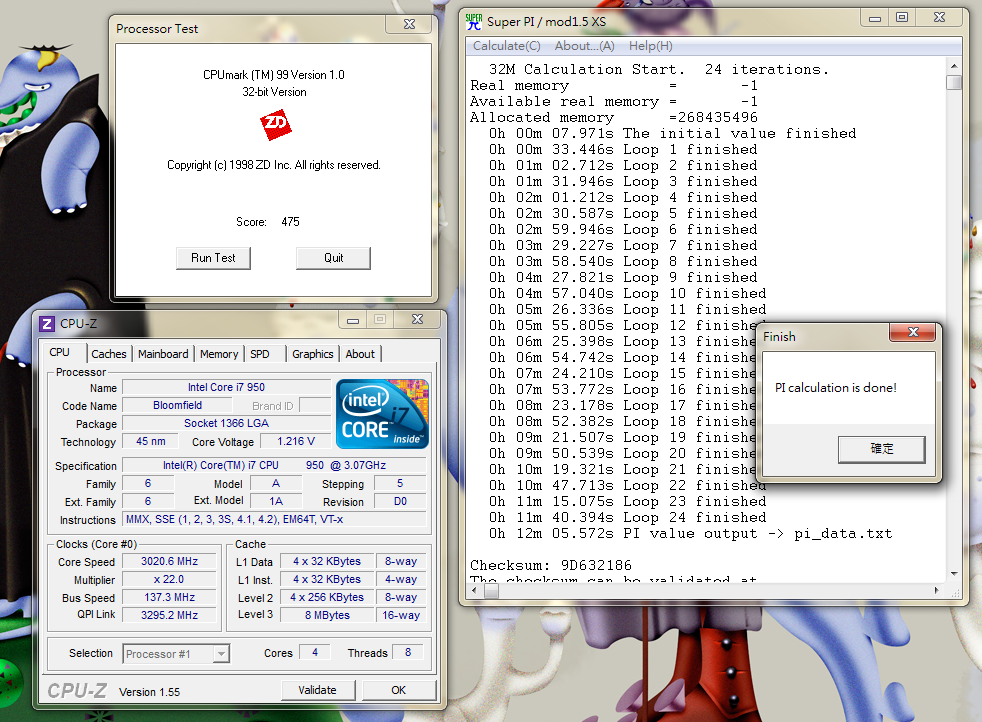Click the Intel Core i7 950 name field

pyautogui.click(x=226, y=388)
